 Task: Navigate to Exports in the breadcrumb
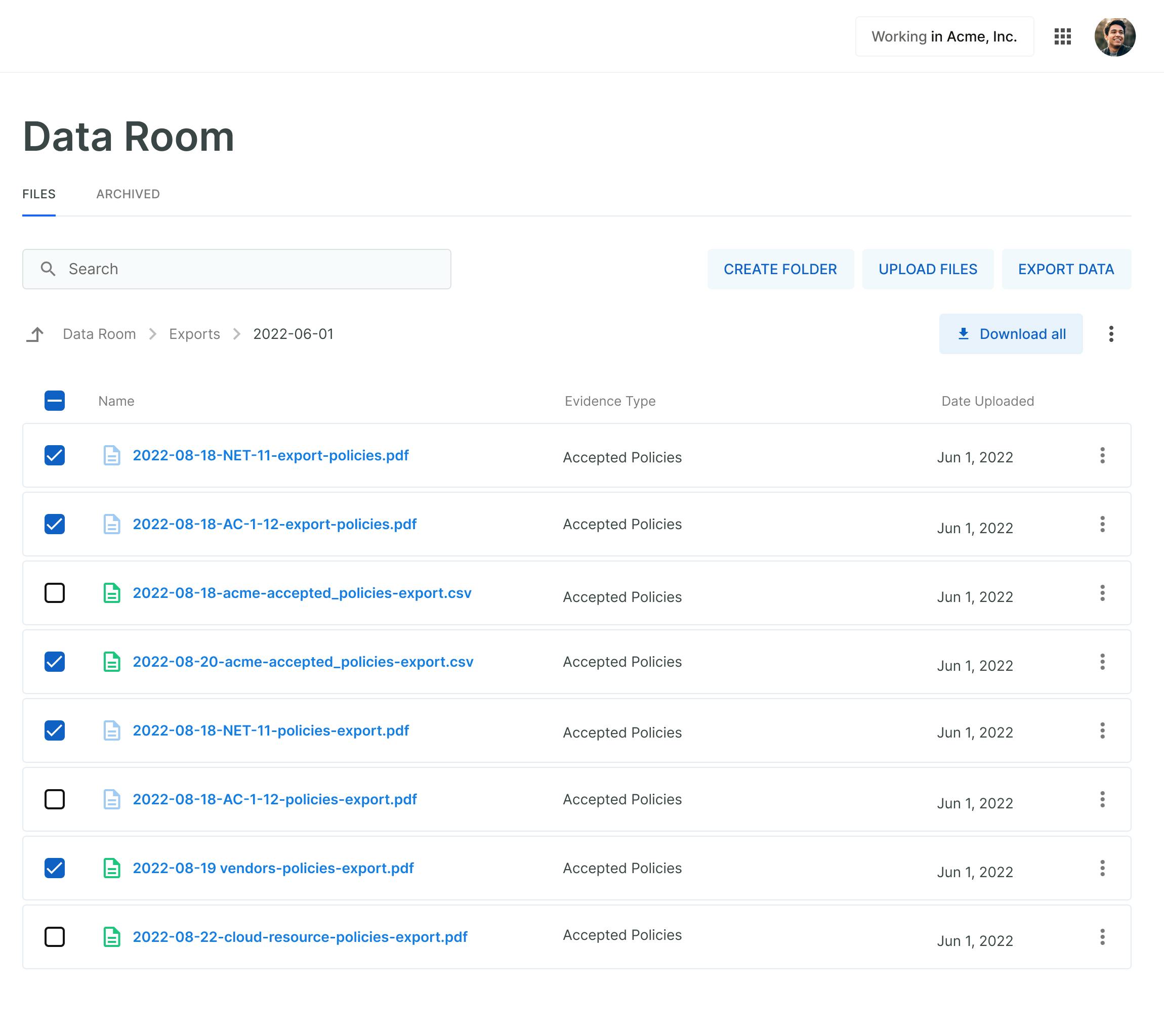194,334
